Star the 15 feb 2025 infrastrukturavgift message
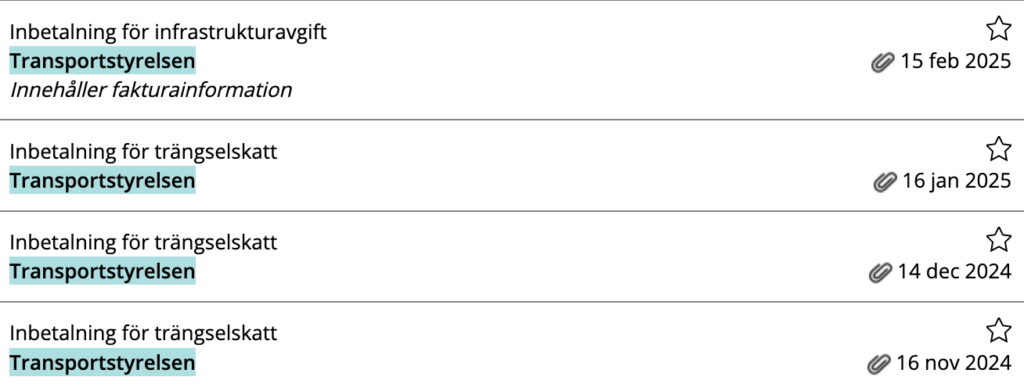The width and height of the screenshot is (1024, 391). tap(998, 29)
